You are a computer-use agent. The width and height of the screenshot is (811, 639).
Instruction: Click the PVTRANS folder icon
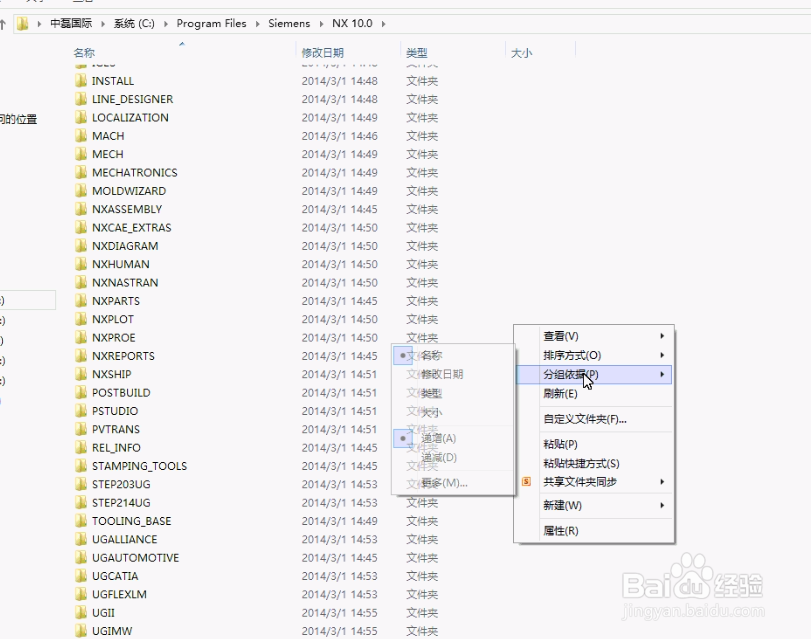coord(81,429)
